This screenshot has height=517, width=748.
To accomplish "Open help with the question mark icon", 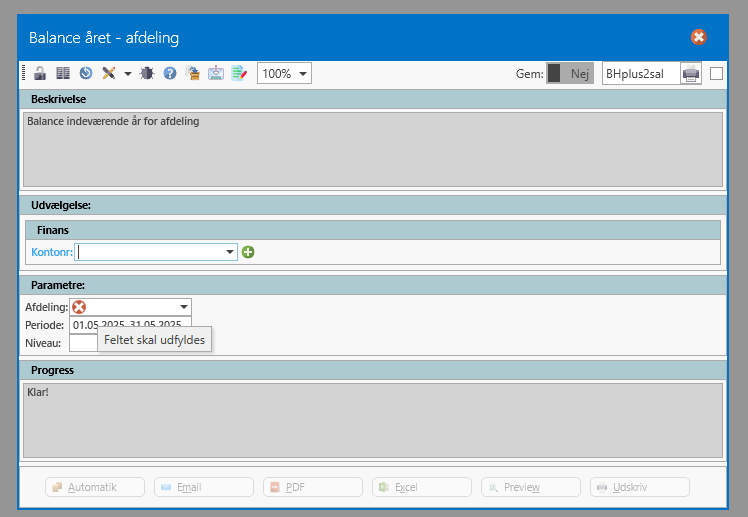I will pos(170,73).
